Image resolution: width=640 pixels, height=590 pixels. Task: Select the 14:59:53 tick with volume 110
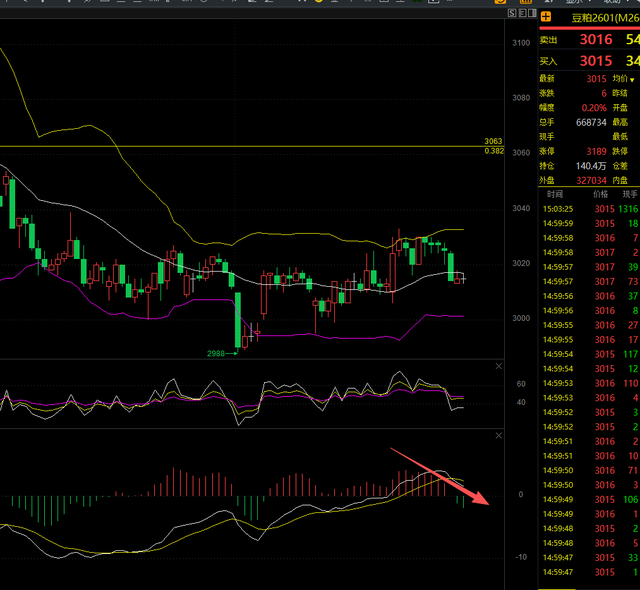tap(590, 384)
